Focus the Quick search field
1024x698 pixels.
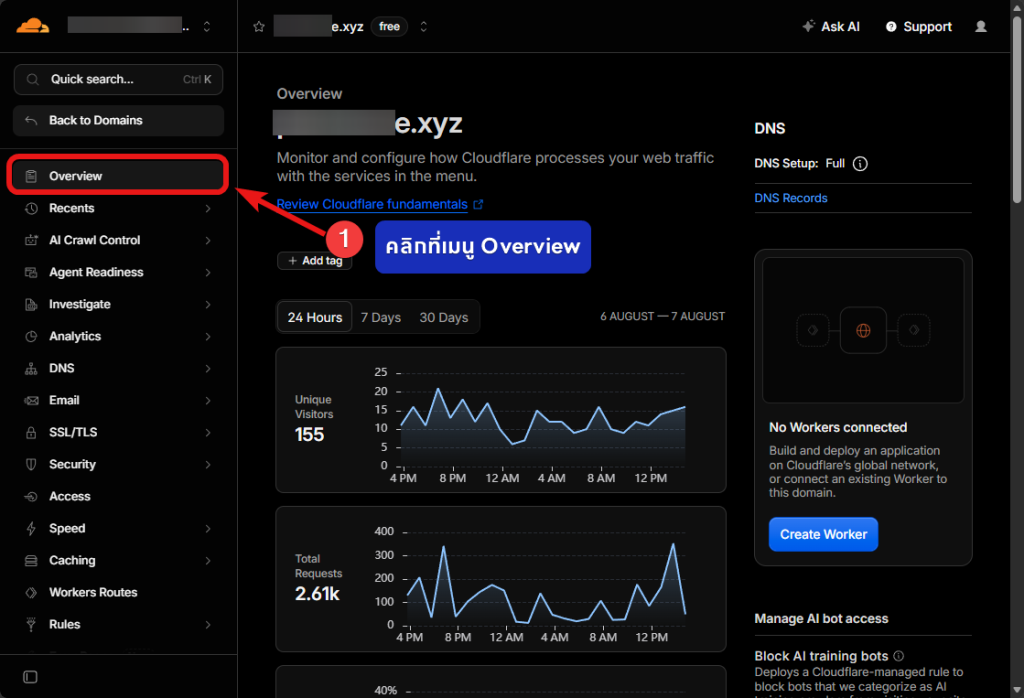pyautogui.click(x=118, y=80)
